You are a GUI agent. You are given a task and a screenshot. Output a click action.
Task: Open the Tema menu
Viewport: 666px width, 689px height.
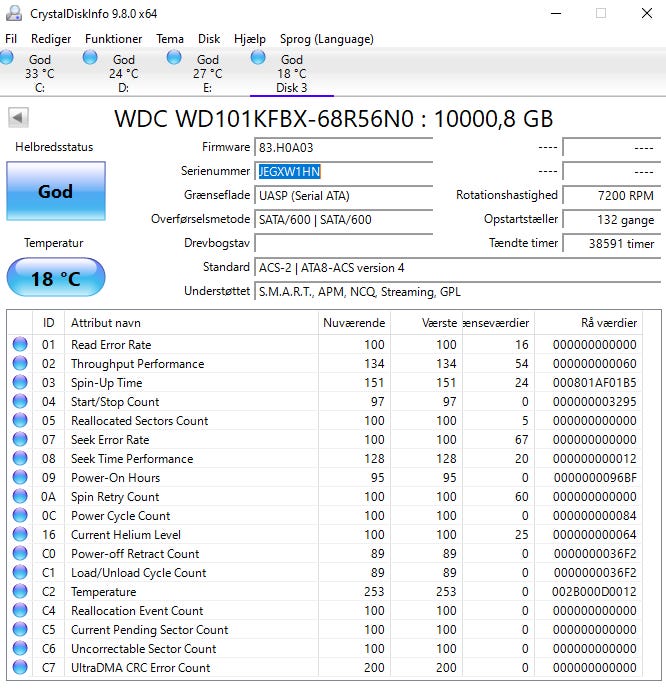(169, 39)
